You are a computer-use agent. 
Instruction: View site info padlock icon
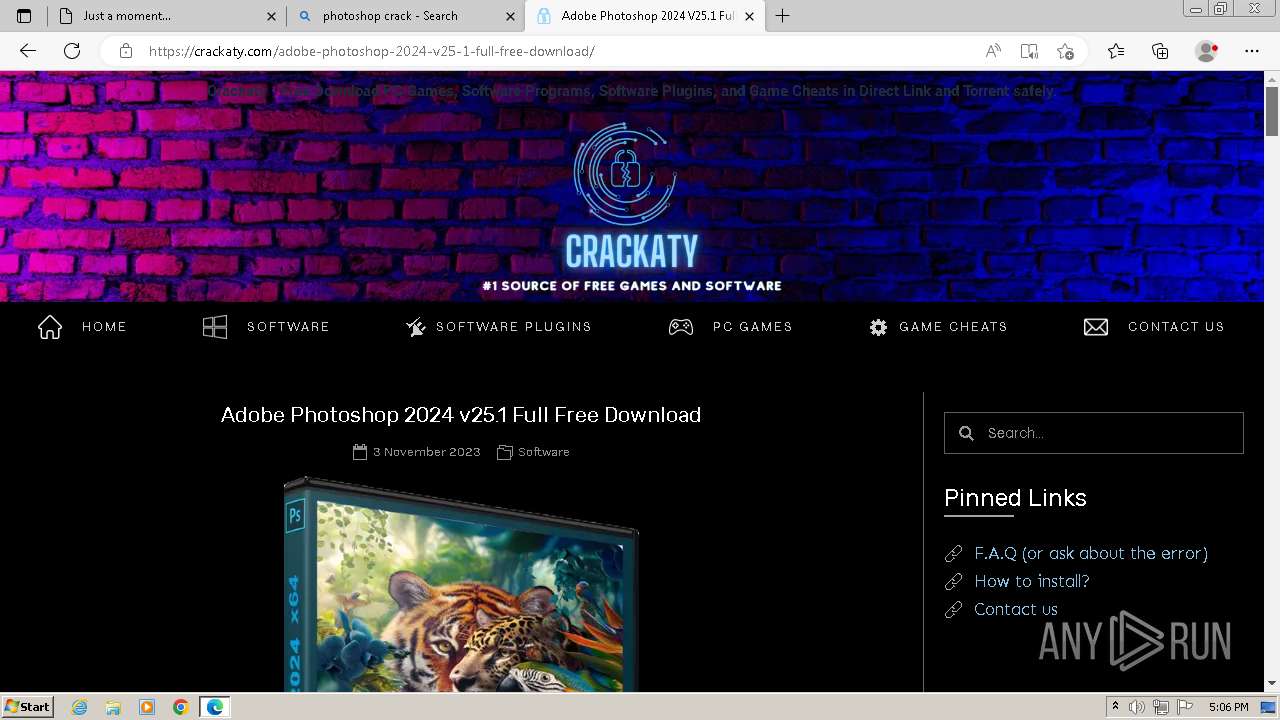click(126, 51)
